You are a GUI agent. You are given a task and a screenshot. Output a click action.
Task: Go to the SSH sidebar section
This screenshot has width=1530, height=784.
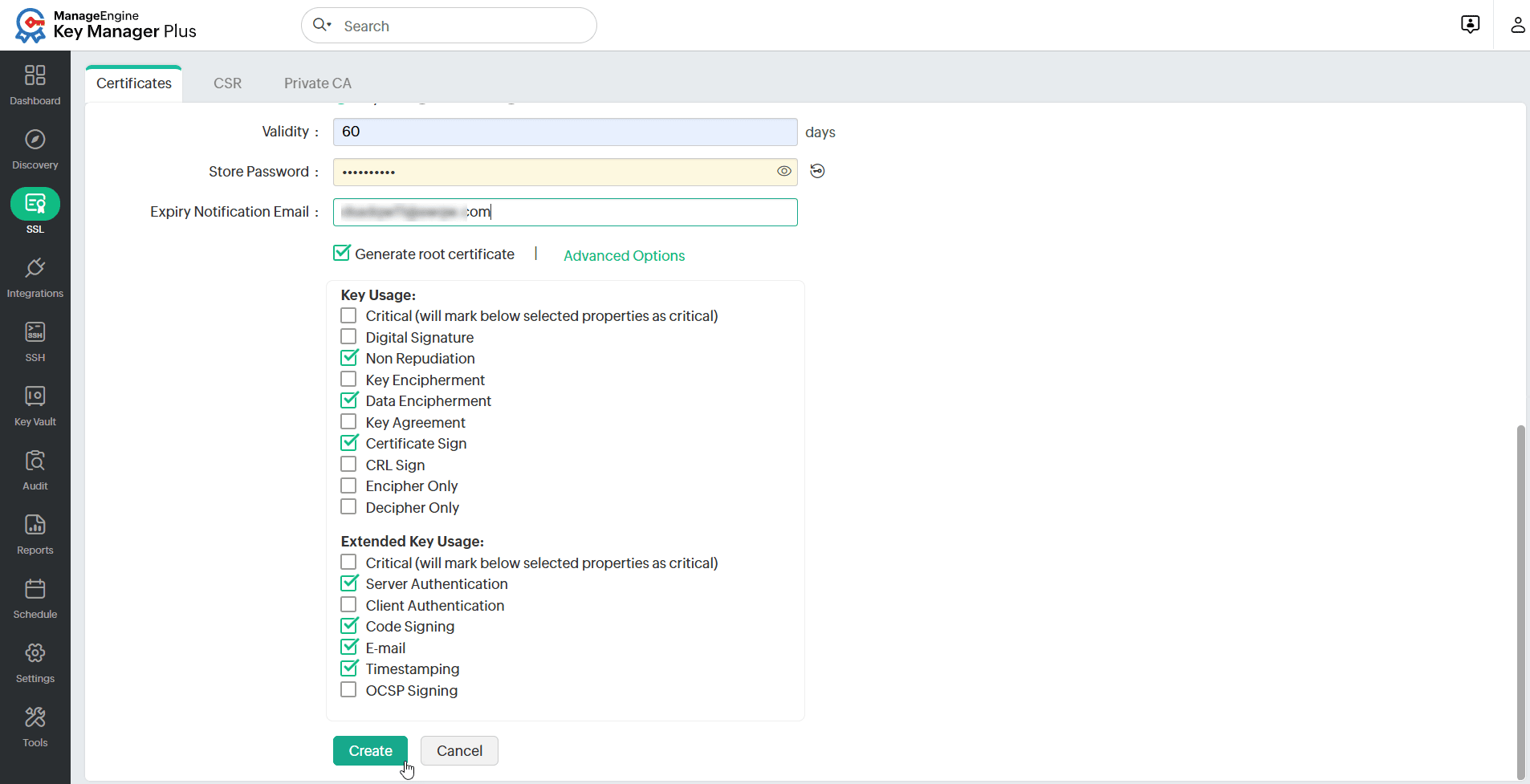pos(35,341)
